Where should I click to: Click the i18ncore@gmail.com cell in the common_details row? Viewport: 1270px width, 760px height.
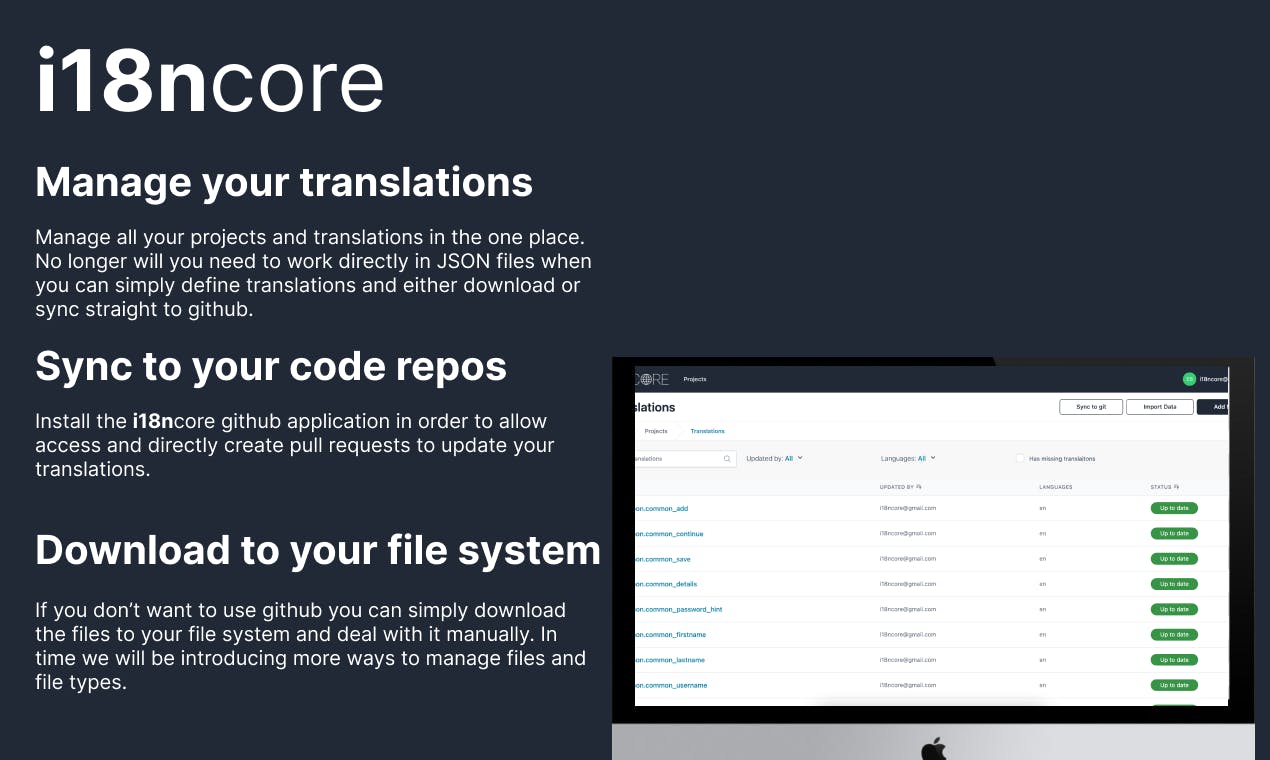(x=908, y=584)
